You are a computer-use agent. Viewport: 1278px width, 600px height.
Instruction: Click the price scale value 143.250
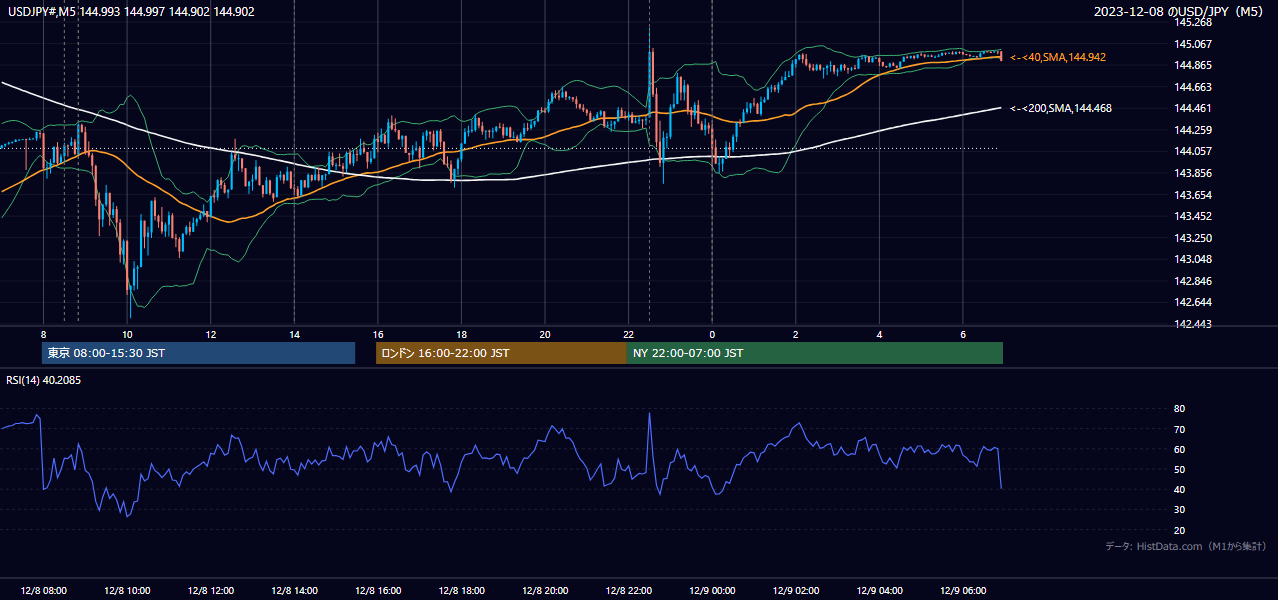point(1193,238)
